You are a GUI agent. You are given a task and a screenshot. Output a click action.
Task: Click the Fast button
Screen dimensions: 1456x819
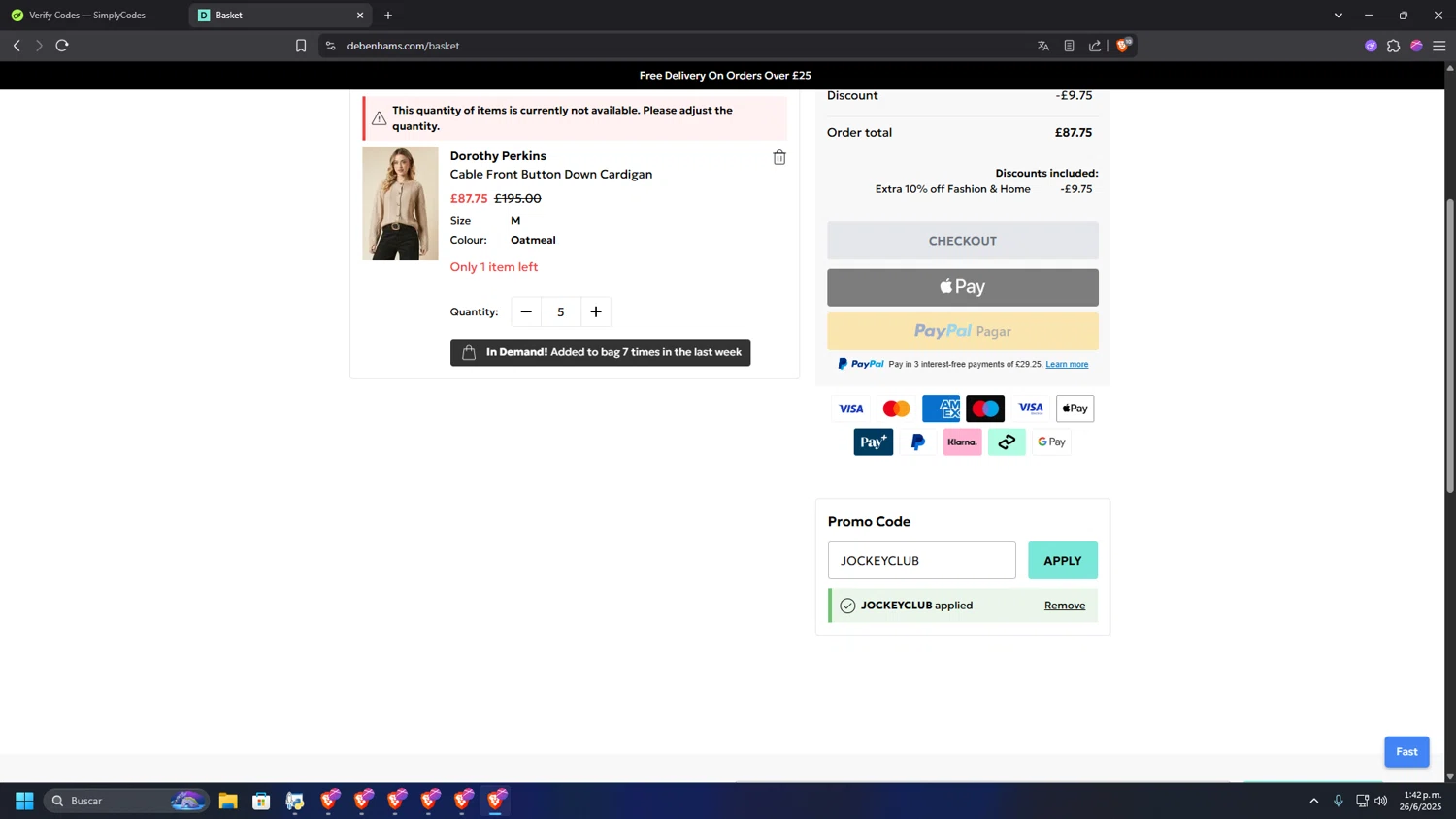pyautogui.click(x=1406, y=751)
